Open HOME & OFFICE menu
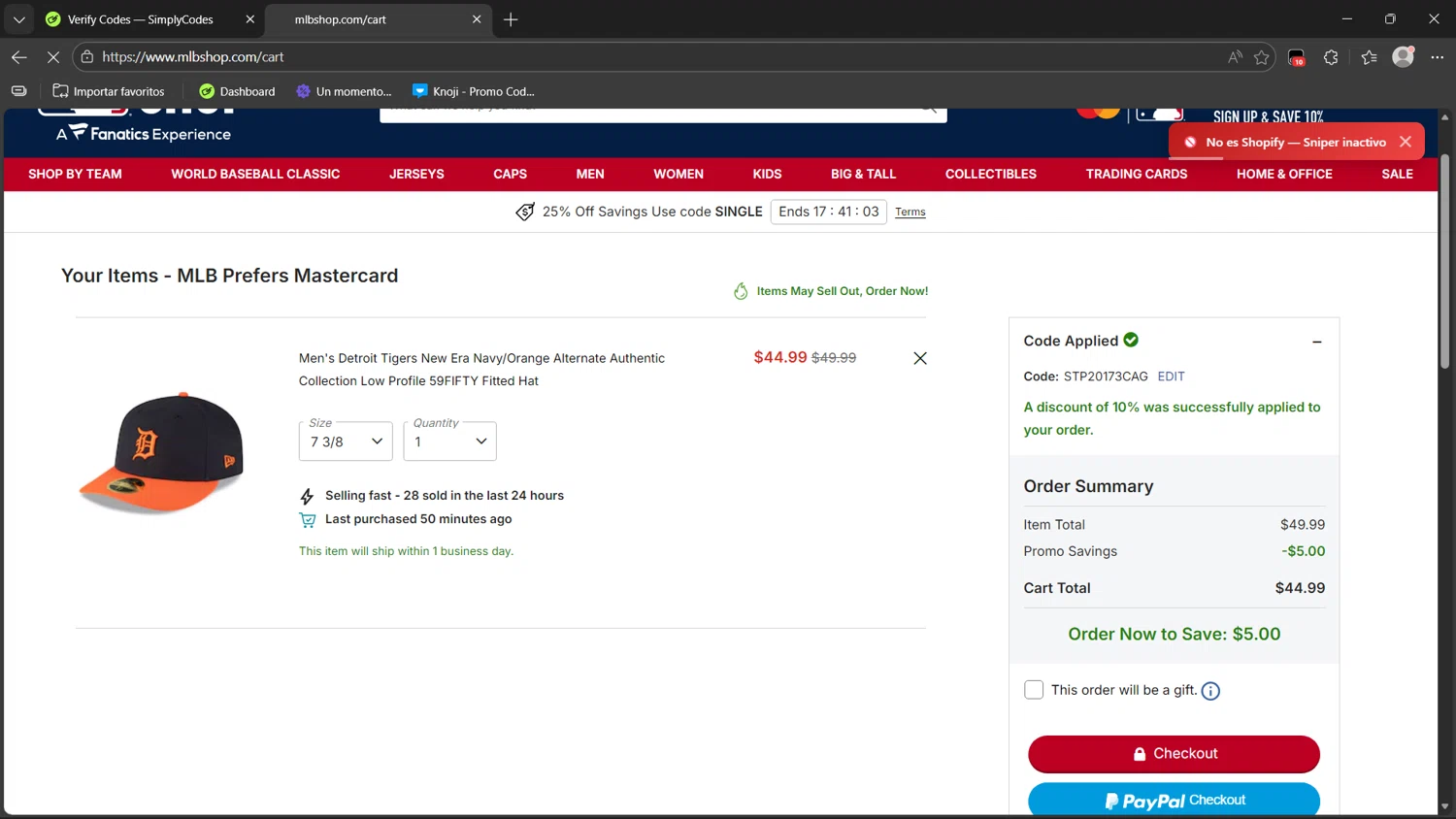Screen dimensions: 1456x819 1284,175
